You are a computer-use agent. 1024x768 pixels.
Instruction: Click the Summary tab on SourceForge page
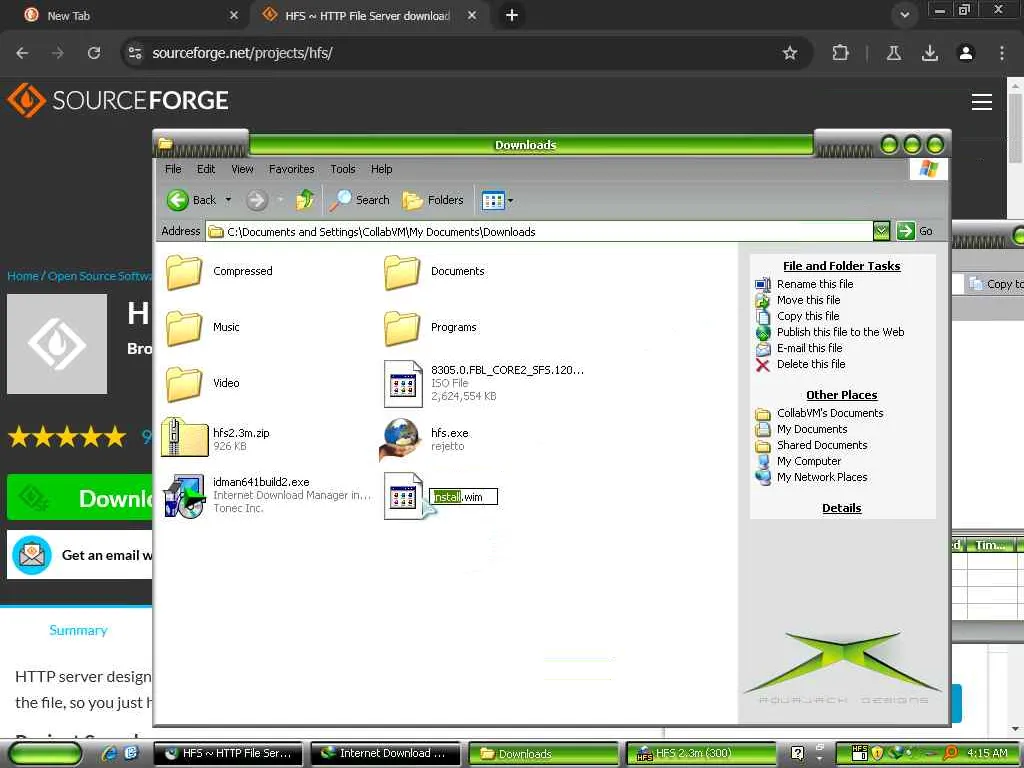coord(78,630)
